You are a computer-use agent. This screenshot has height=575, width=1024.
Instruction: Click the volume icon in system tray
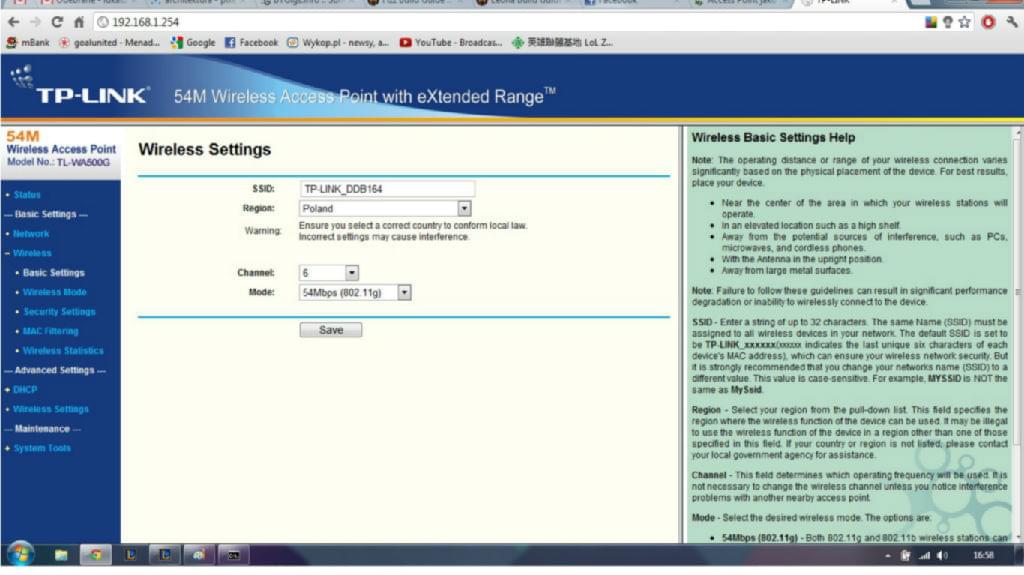[941, 555]
